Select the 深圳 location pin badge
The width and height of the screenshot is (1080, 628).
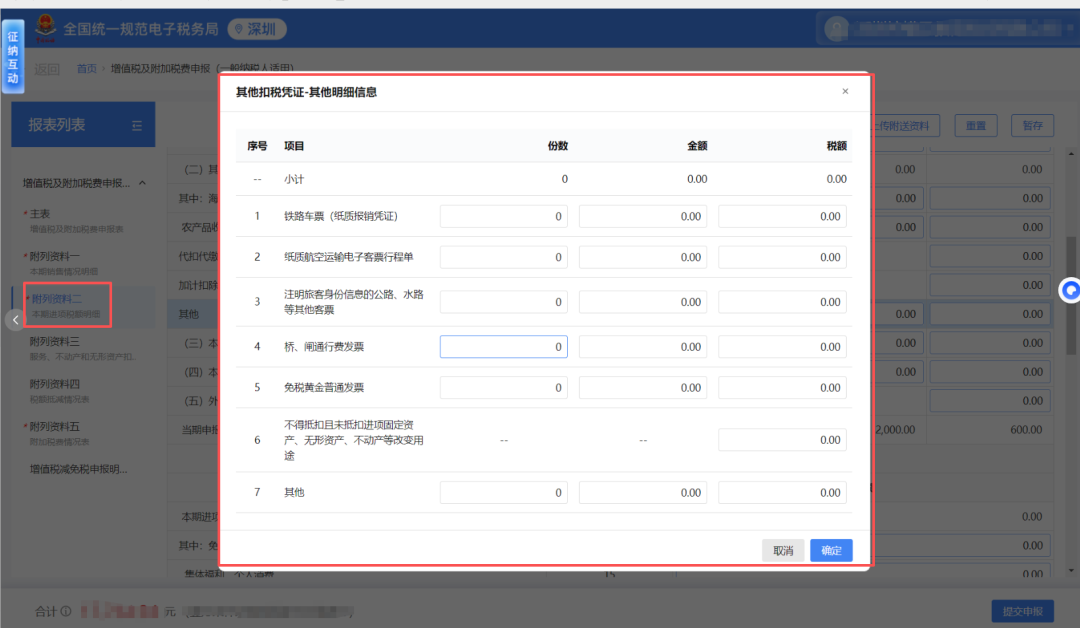pyautogui.click(x=257, y=29)
